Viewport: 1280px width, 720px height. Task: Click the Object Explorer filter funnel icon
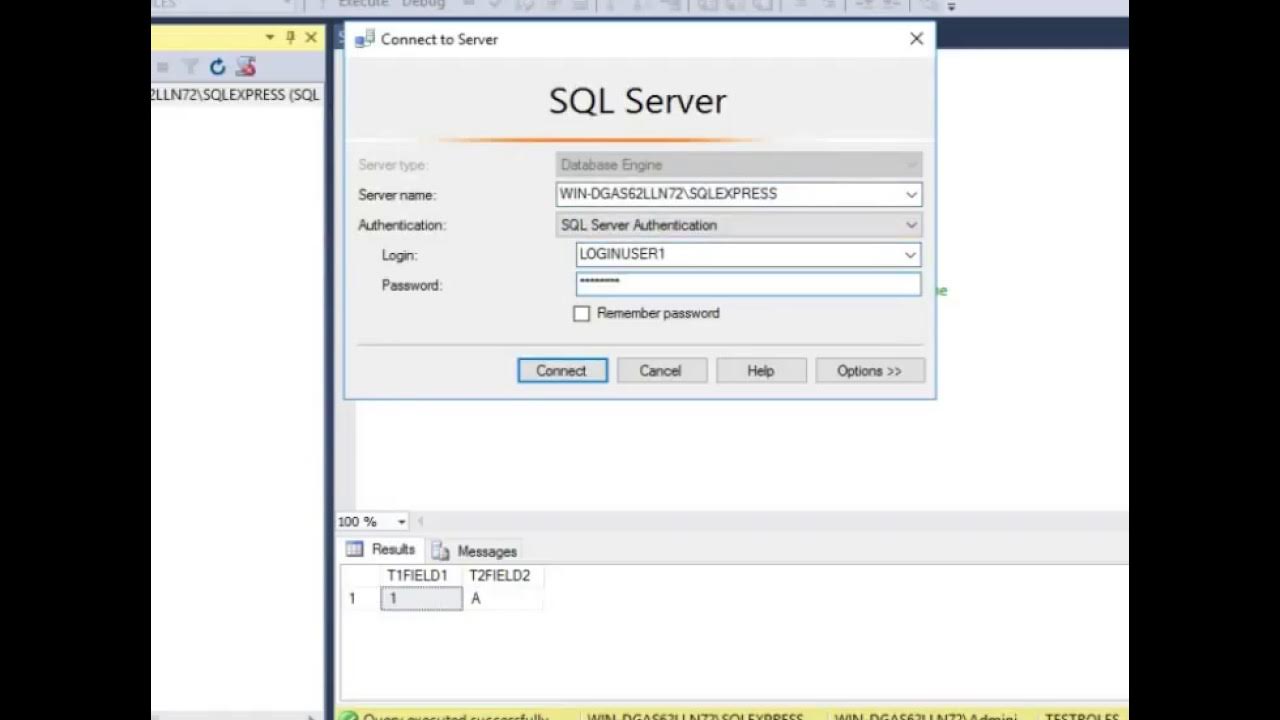[x=190, y=67]
